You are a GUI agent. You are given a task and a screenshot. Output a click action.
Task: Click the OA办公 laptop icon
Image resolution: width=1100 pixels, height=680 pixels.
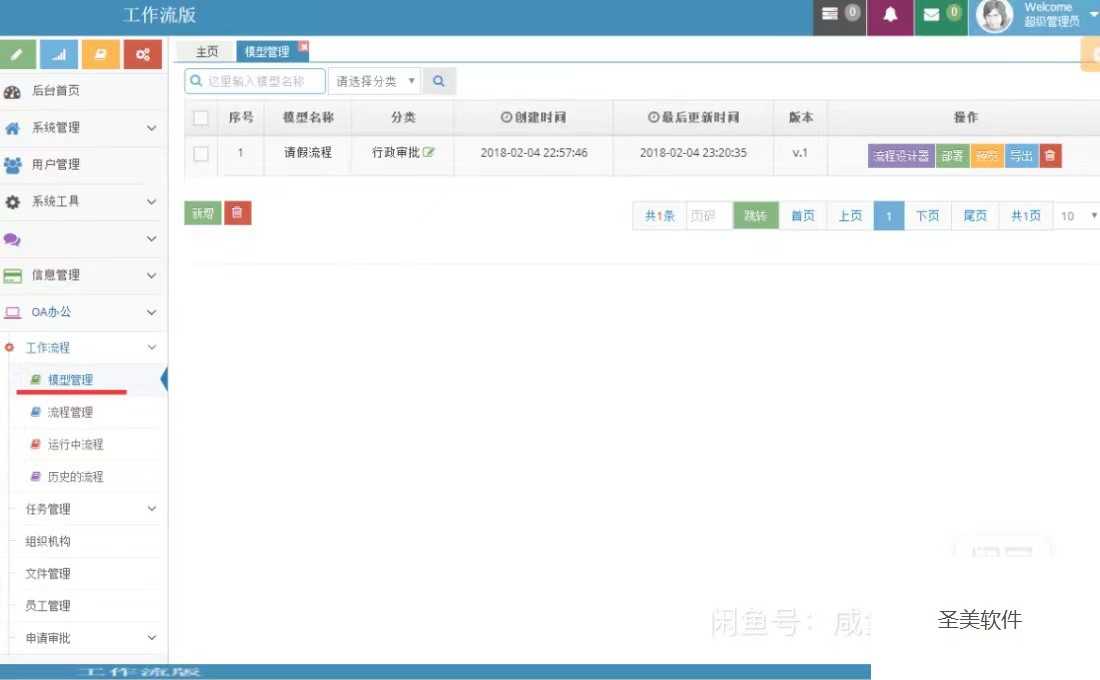[x=13, y=313]
